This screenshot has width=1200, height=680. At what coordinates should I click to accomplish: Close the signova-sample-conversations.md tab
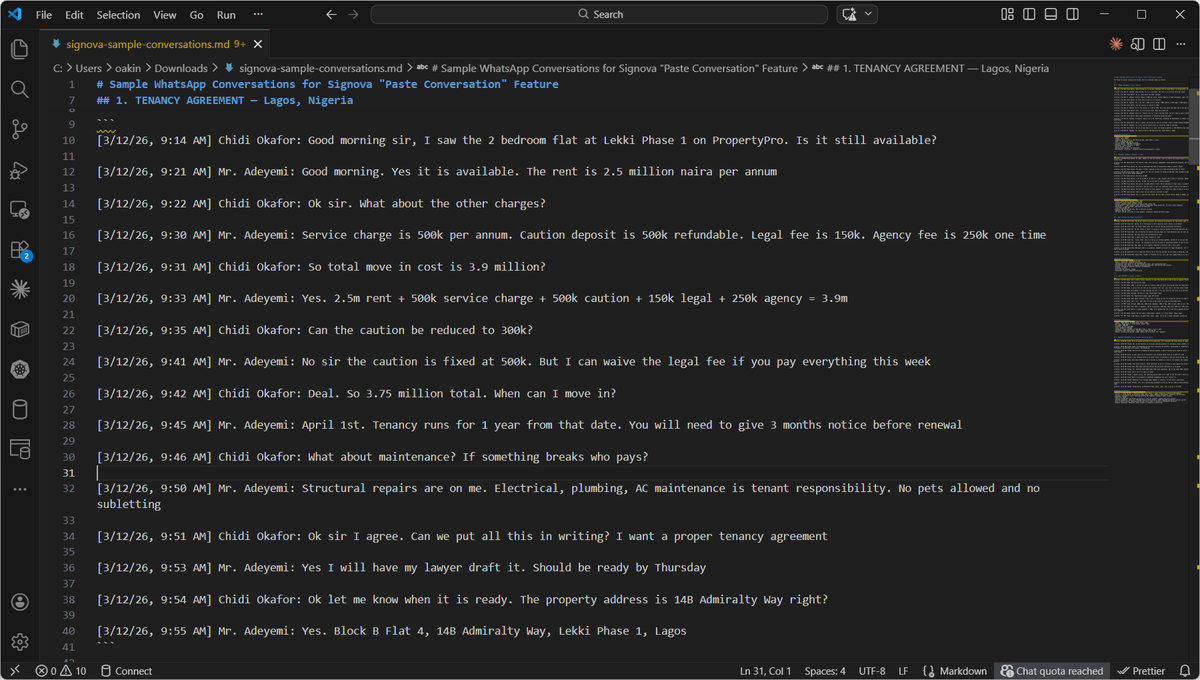258,44
